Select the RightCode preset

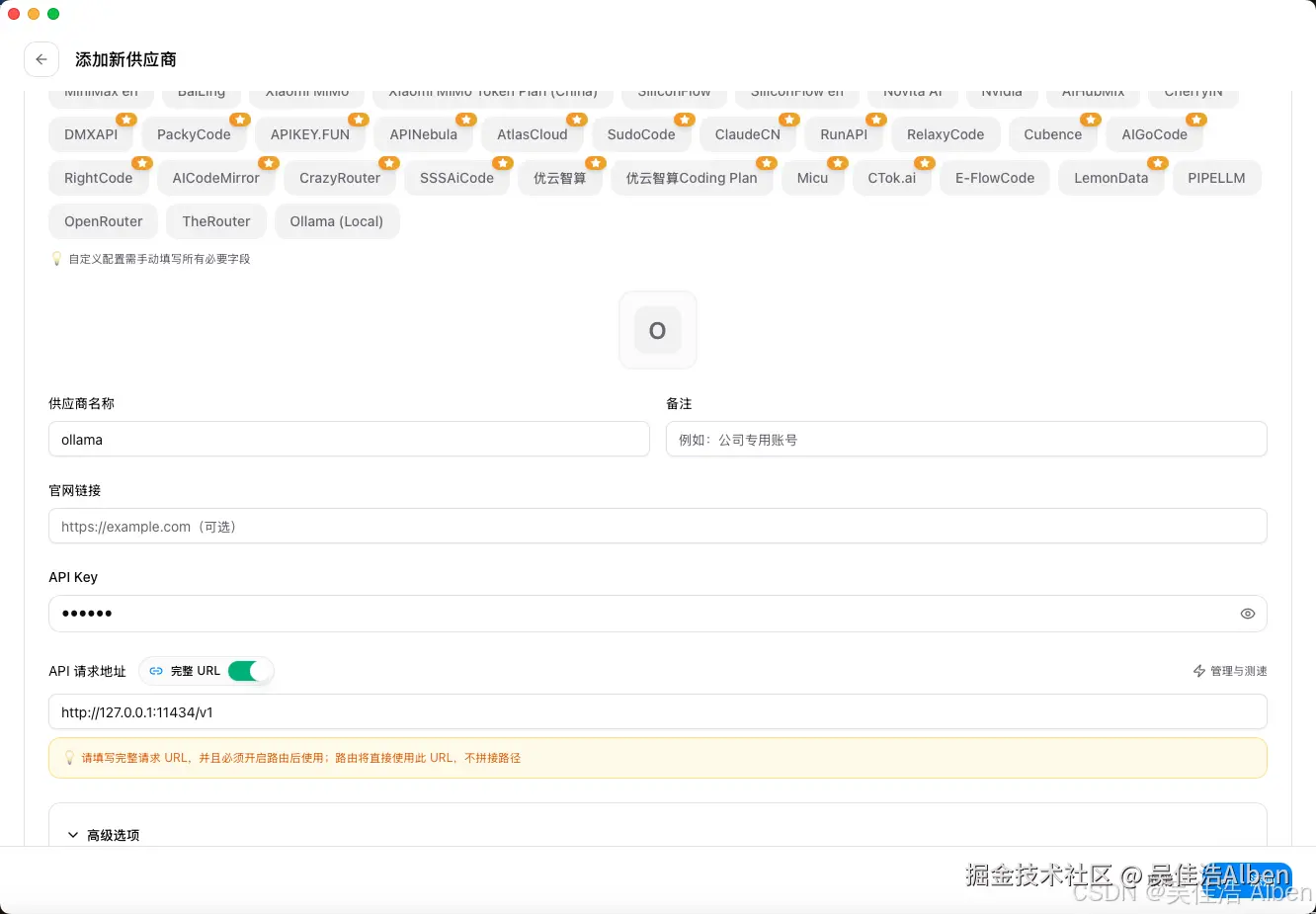pyautogui.click(x=99, y=178)
